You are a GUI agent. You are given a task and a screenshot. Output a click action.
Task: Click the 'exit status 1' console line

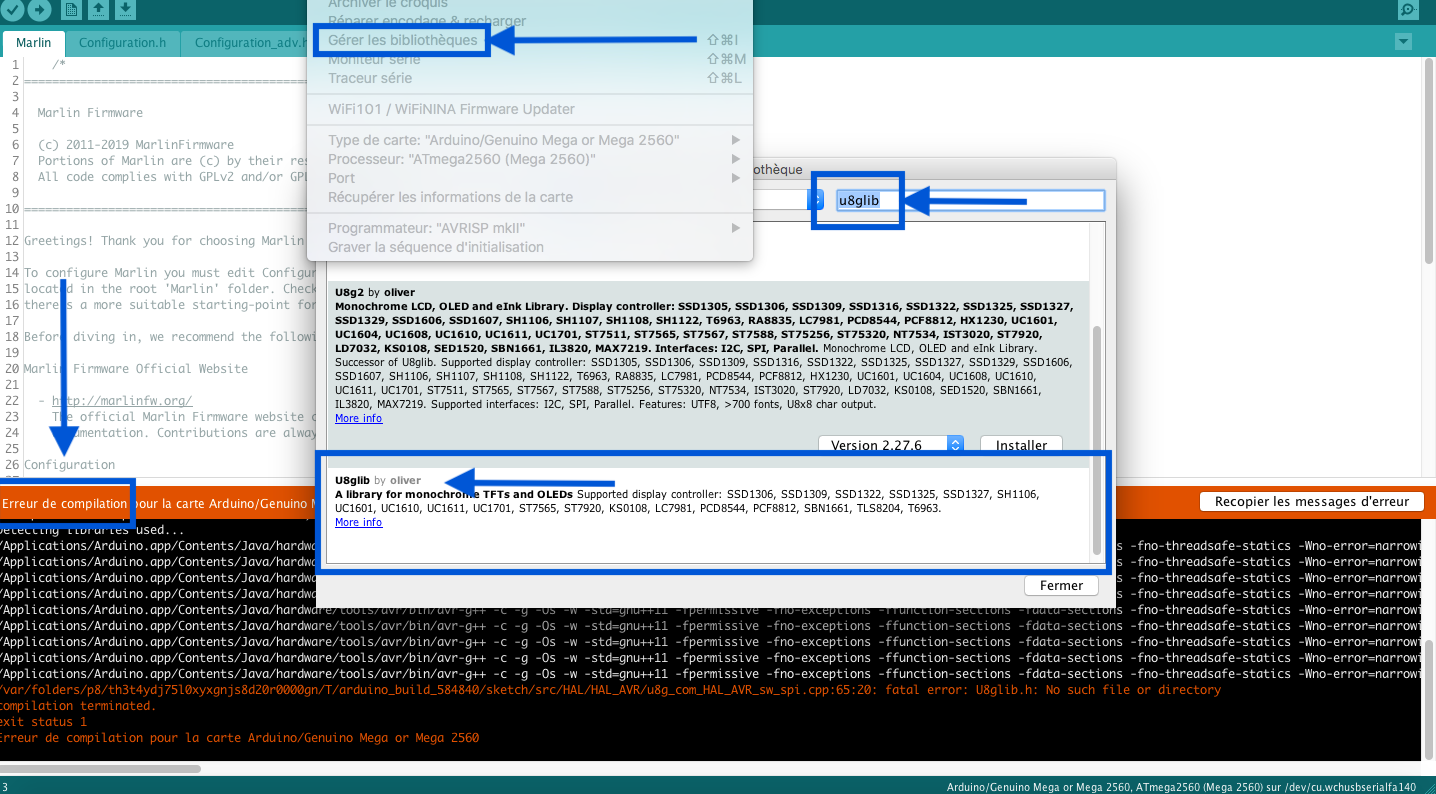[x=43, y=722]
